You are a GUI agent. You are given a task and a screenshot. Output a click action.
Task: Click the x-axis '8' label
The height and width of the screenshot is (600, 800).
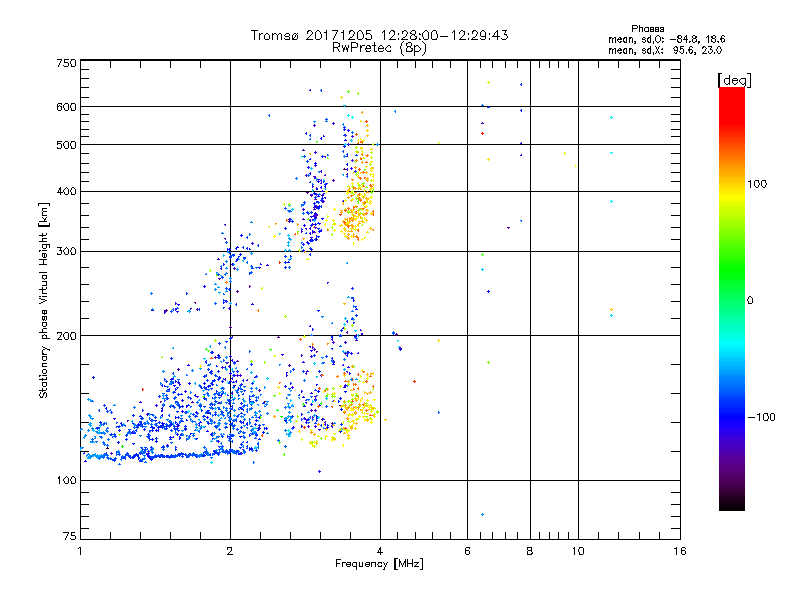click(x=530, y=551)
